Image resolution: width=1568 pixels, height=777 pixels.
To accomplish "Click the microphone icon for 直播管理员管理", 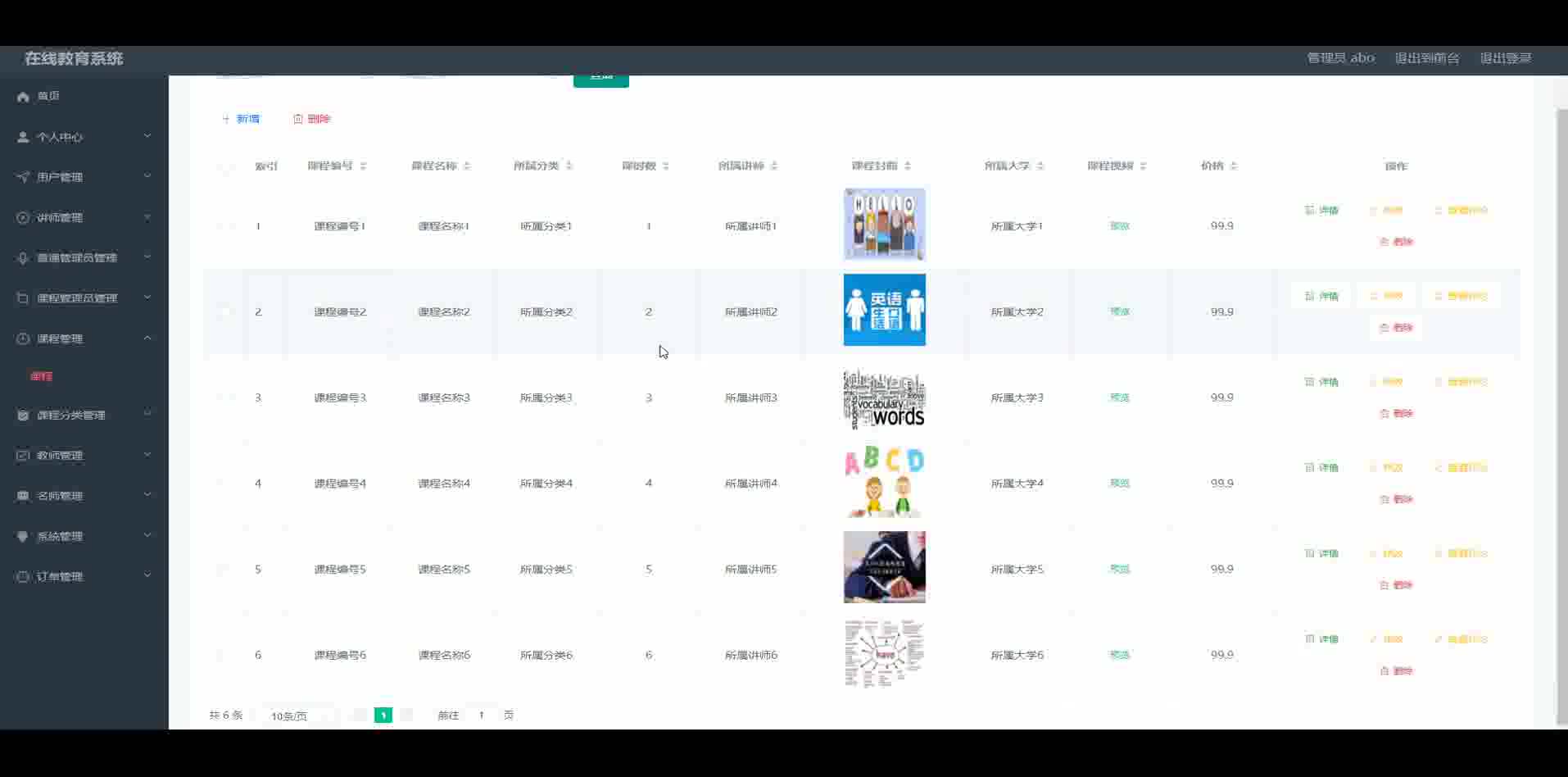I will [x=23, y=258].
